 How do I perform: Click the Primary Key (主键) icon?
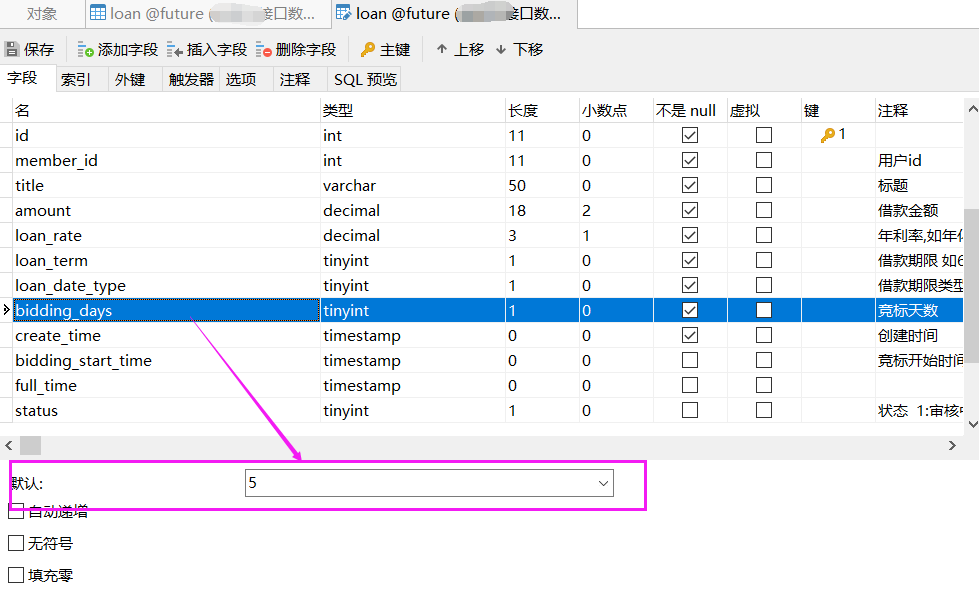(367, 49)
